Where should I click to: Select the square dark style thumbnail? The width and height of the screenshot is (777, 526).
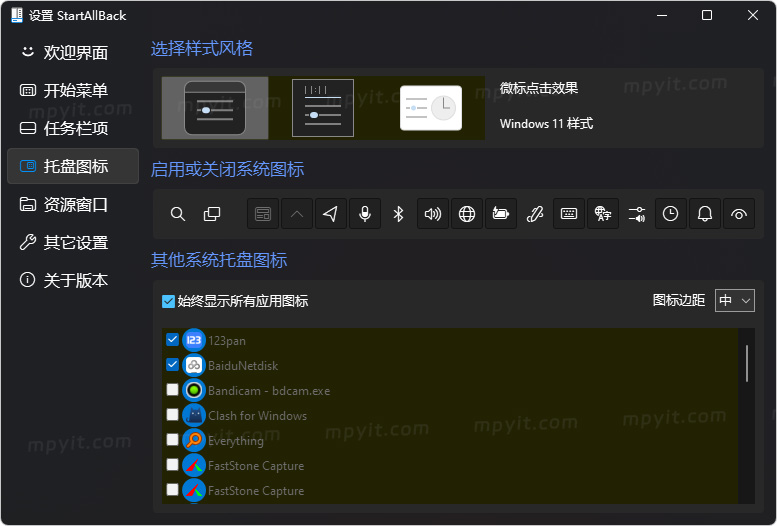[323, 108]
